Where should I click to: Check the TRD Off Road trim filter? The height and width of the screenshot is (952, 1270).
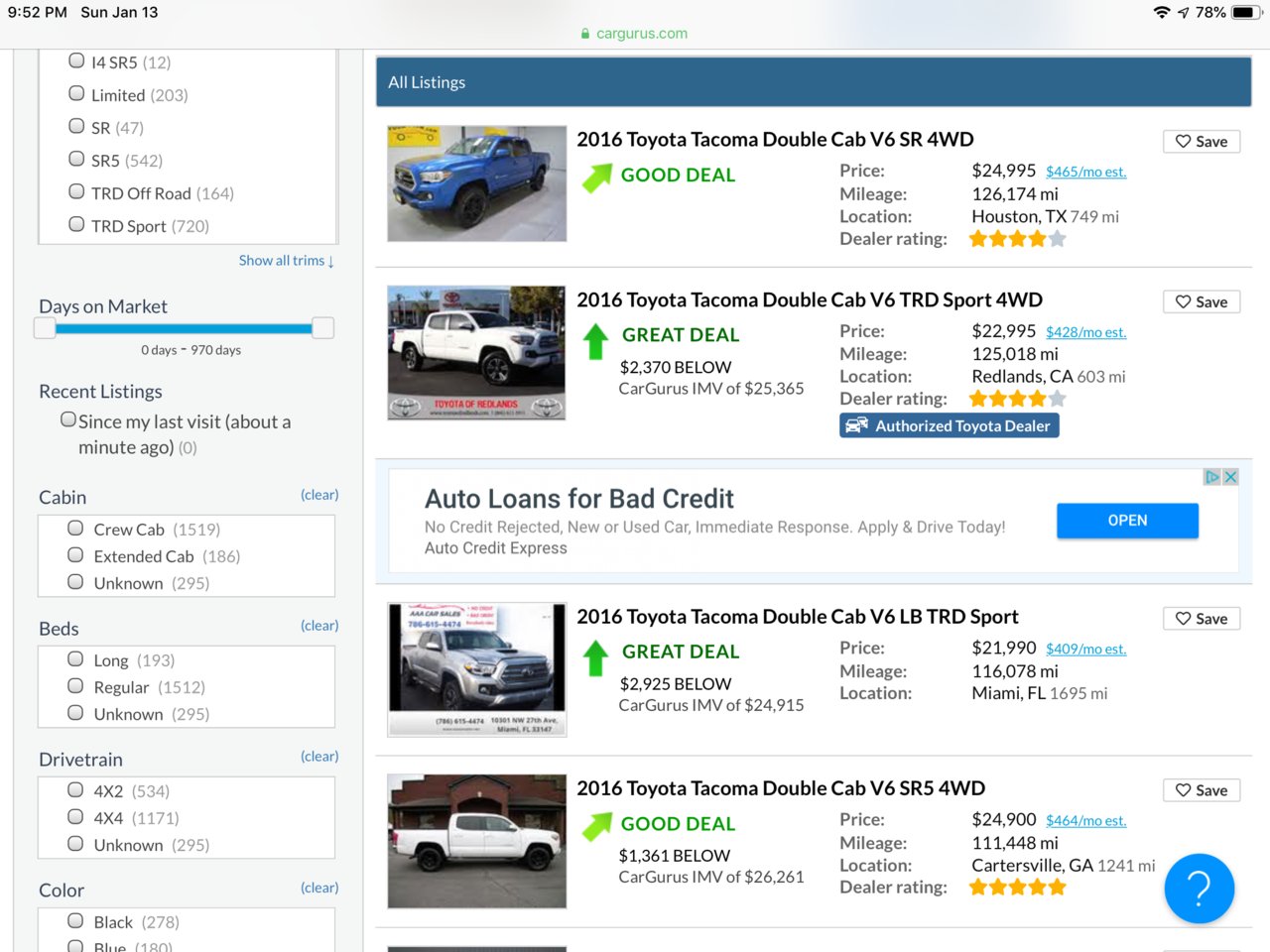coord(76,191)
